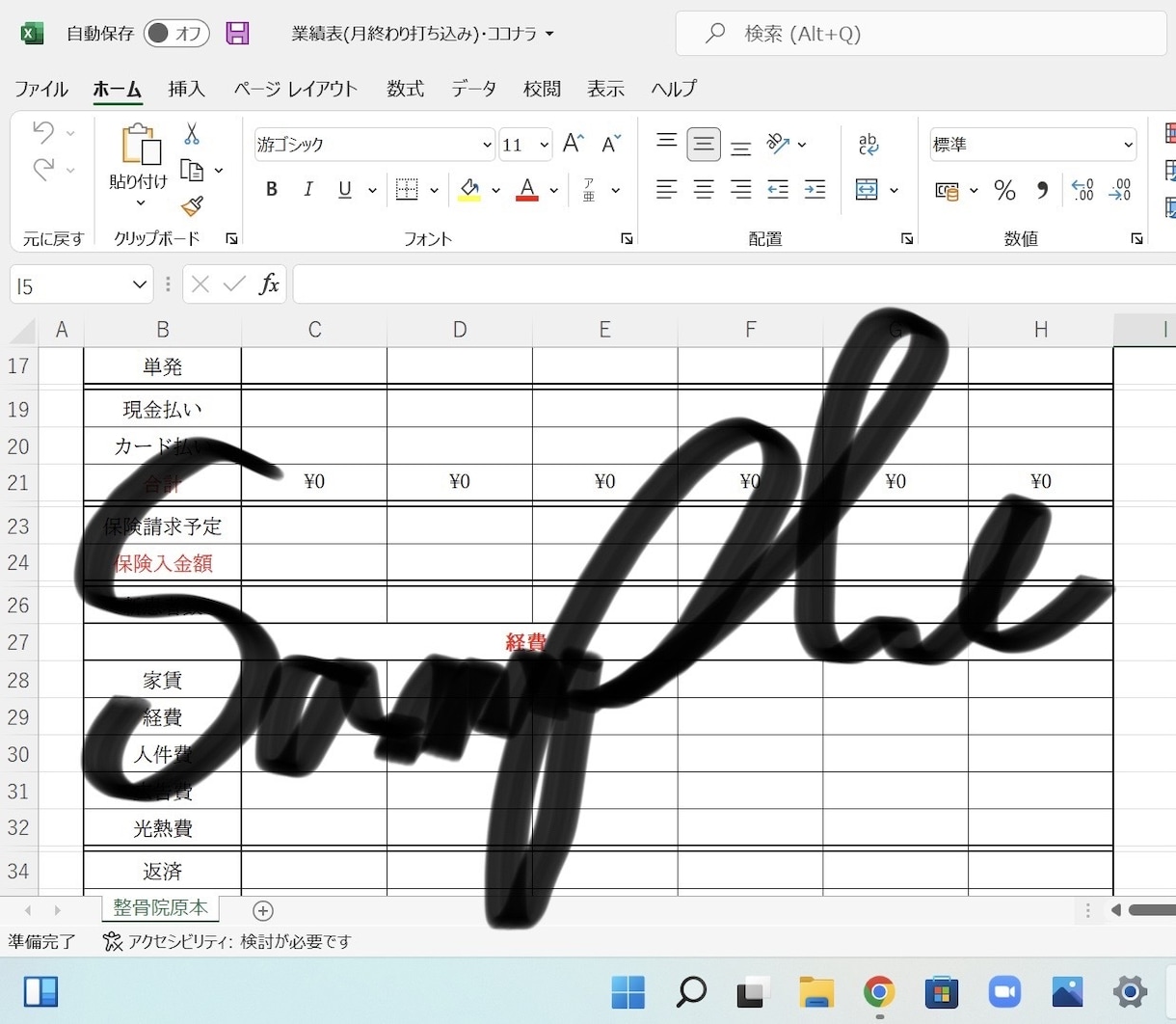
Task: Expand the Merge and Center dropdown arrow
Action: pos(894,190)
